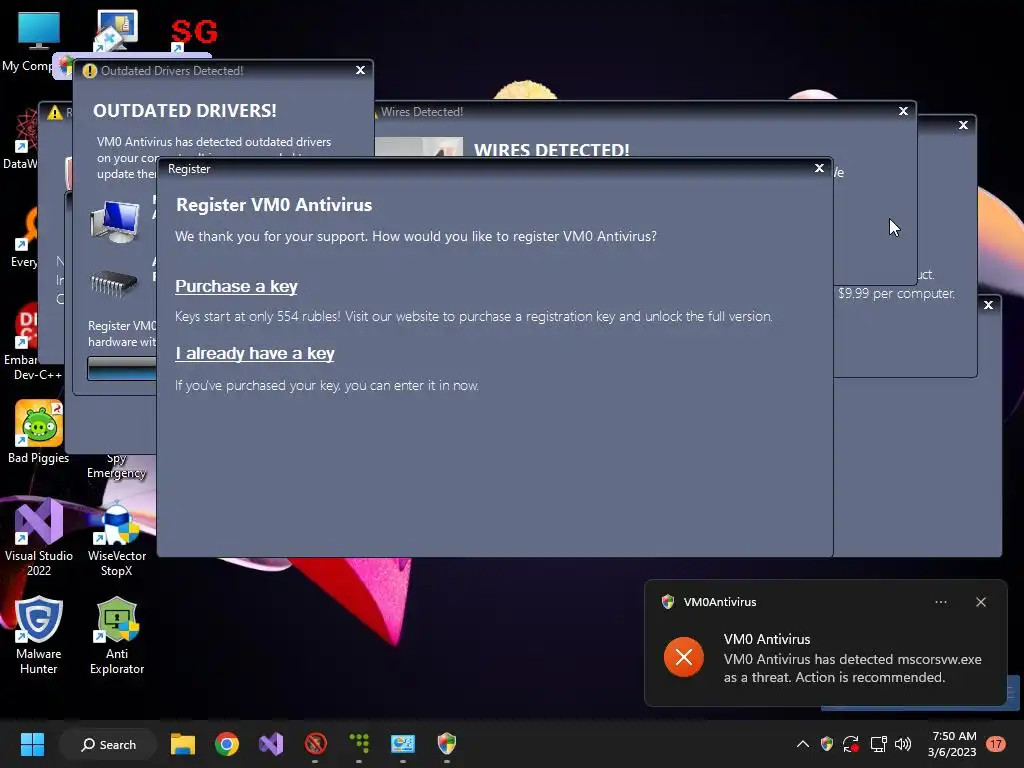
Task: Click the progress bar in Outdated Drivers window
Action: tap(122, 369)
